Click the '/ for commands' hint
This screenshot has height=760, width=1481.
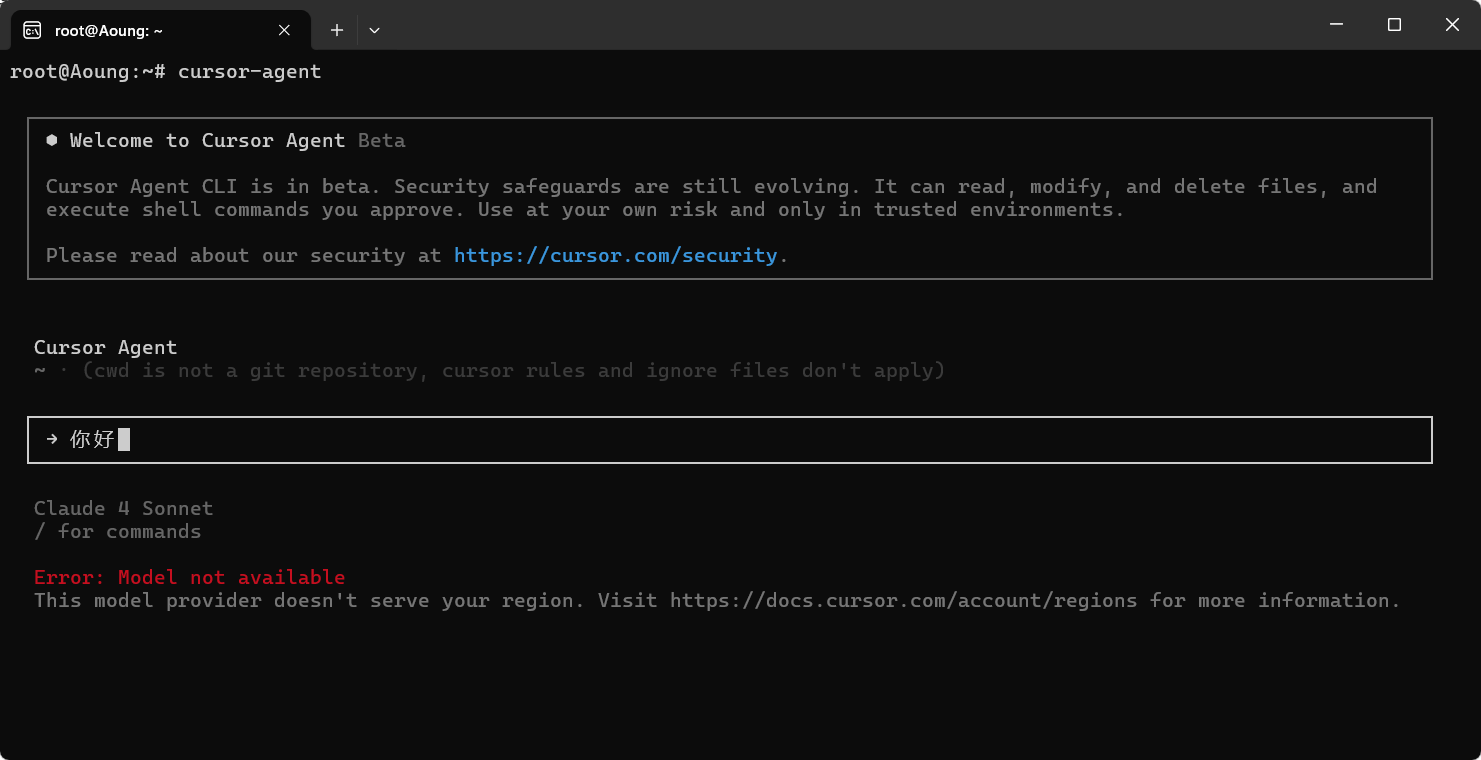click(x=117, y=531)
